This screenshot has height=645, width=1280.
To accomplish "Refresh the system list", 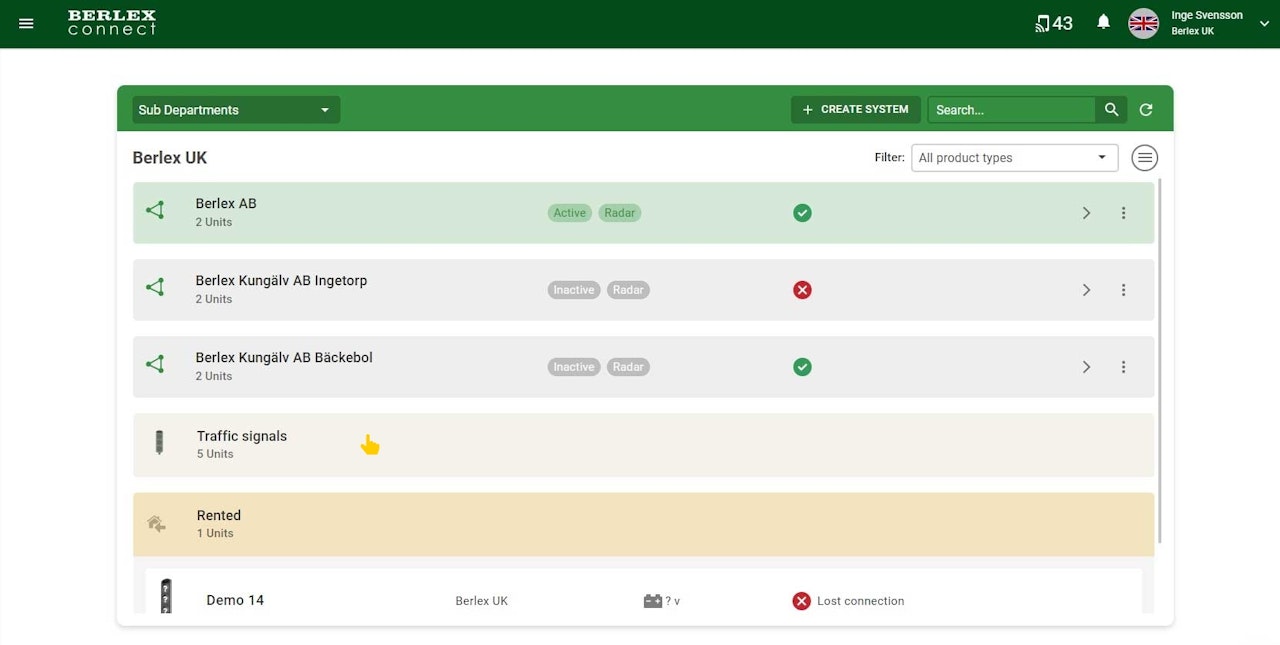I will [1146, 110].
